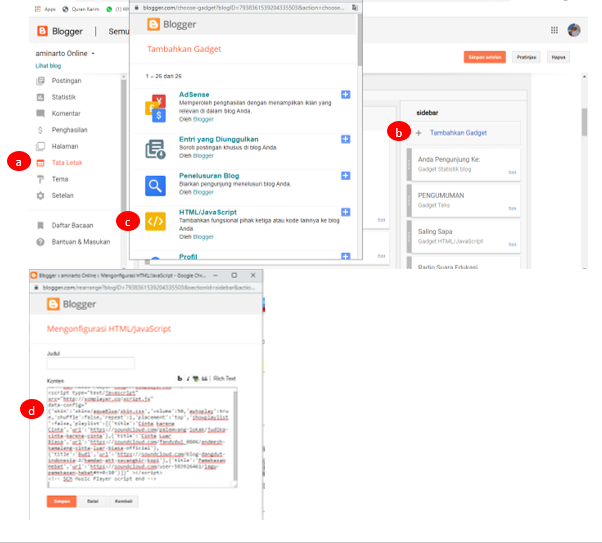
Task: Click the Pratinjau button
Action: click(526, 57)
